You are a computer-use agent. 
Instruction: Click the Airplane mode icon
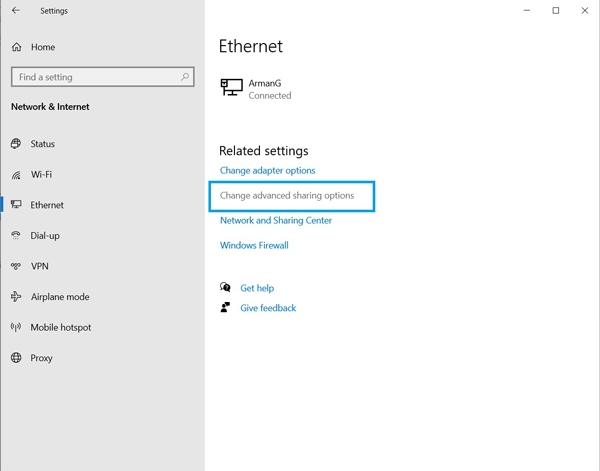[x=16, y=297]
